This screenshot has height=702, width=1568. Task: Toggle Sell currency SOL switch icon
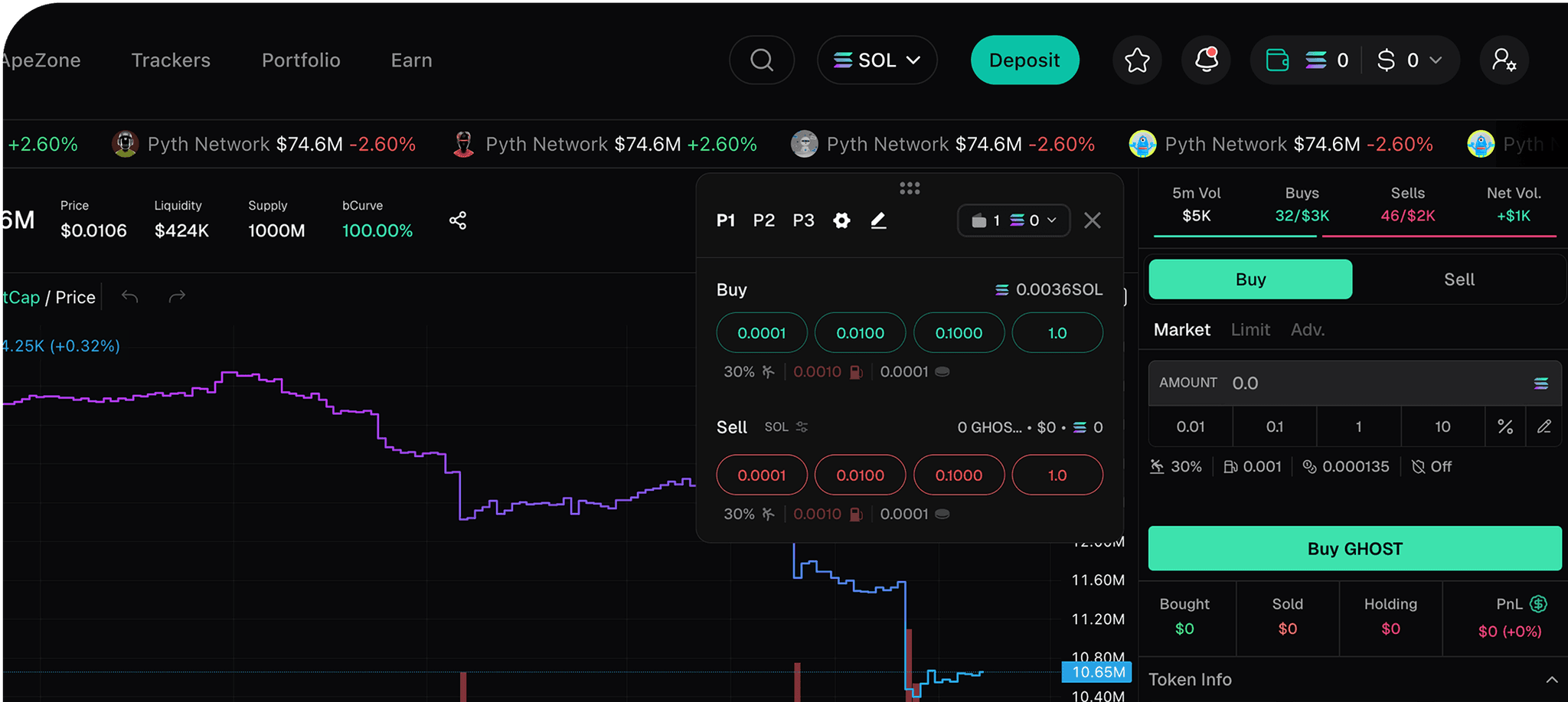802,427
